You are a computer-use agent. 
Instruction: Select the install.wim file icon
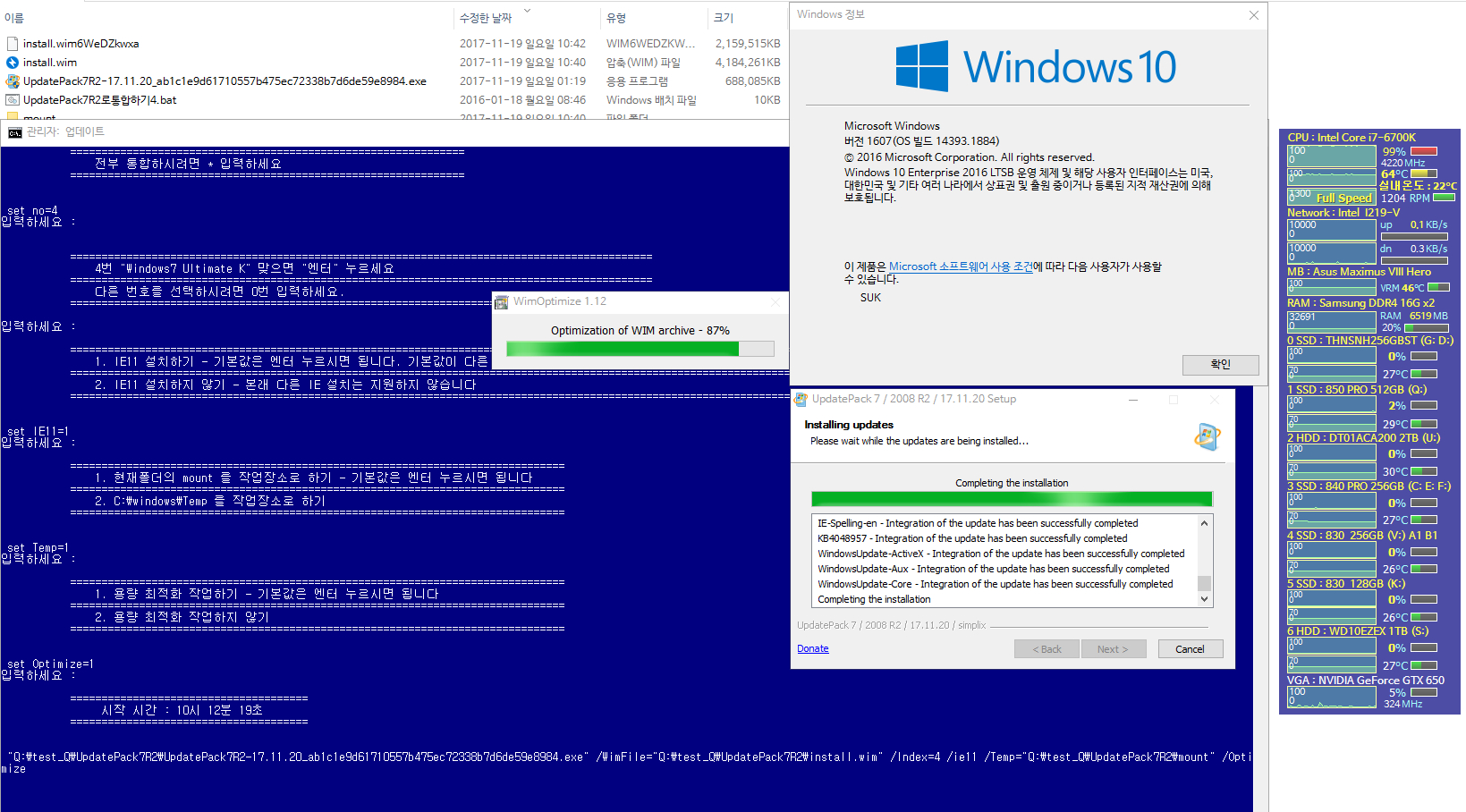pyautogui.click(x=13, y=63)
